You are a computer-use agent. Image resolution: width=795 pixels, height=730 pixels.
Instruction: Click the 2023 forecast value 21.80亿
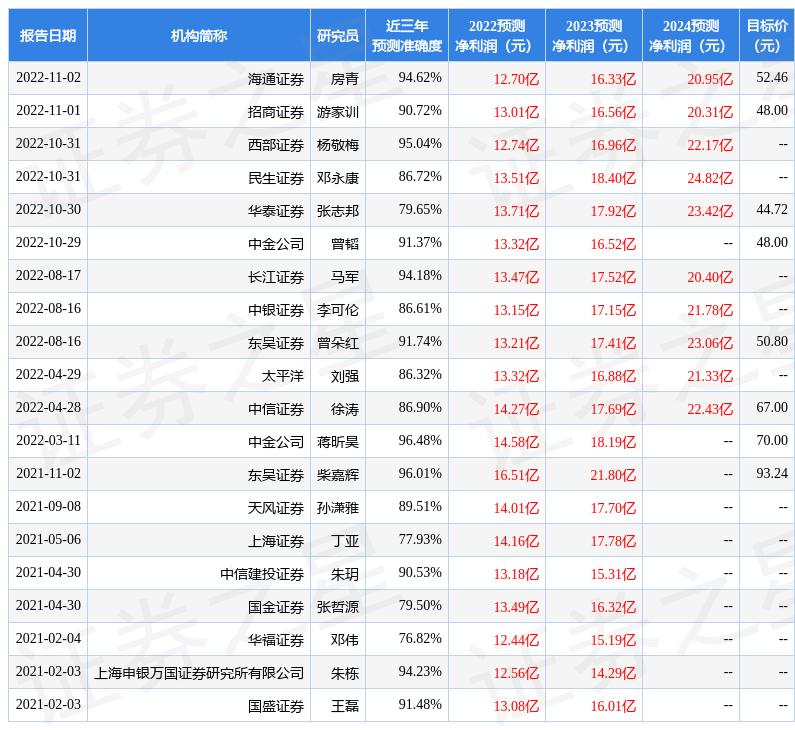pos(613,475)
